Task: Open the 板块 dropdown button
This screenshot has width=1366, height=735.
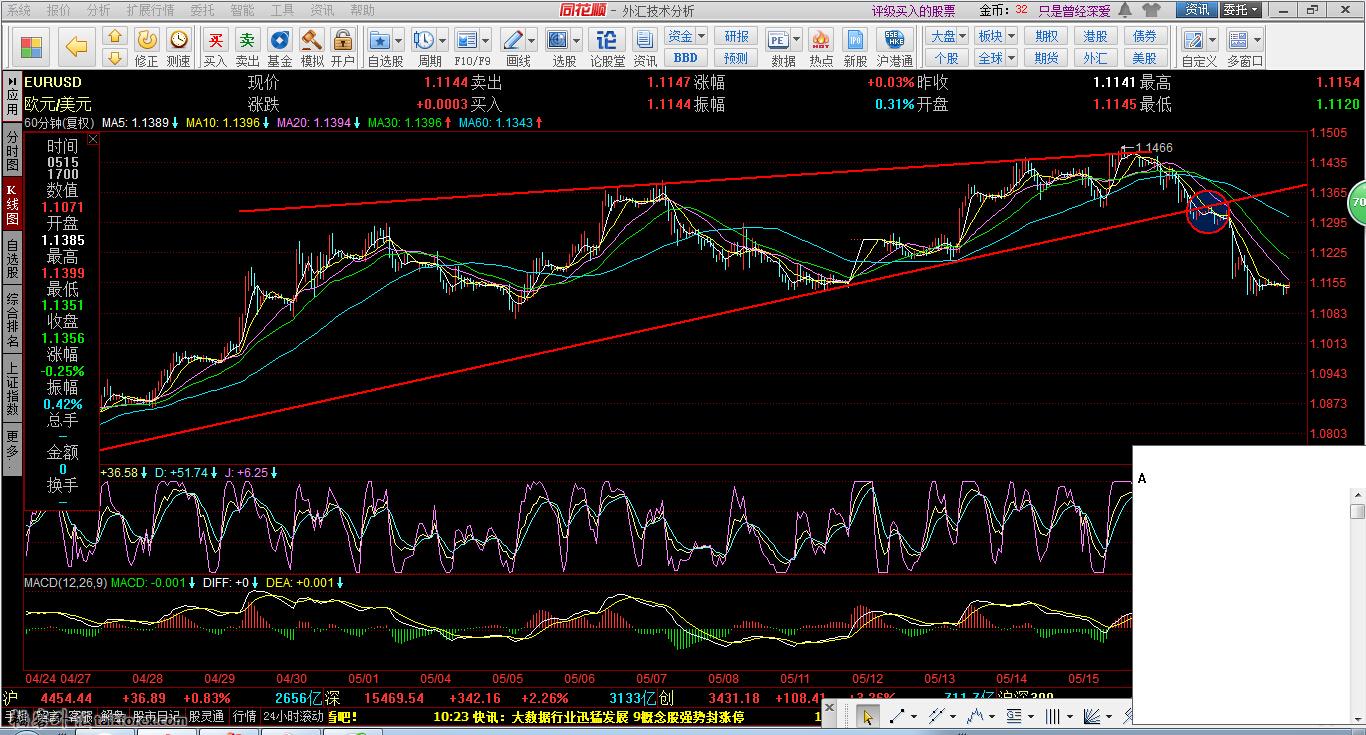Action: 995,36
